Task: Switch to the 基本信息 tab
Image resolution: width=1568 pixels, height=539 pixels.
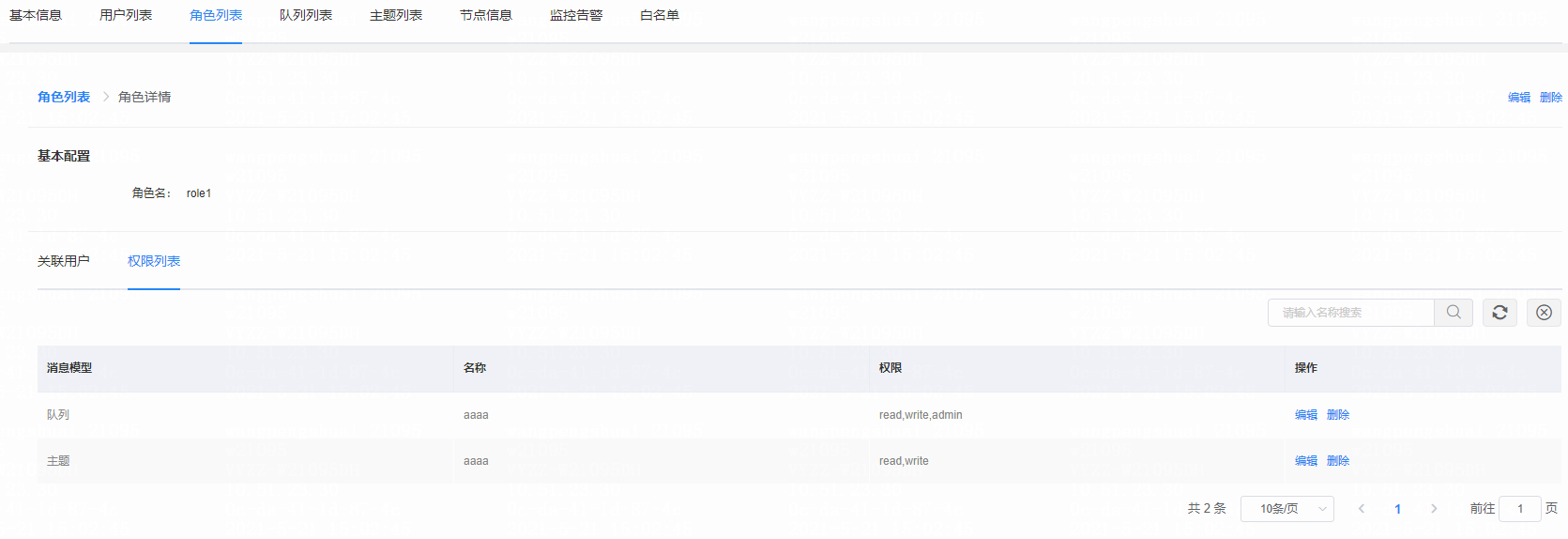Action: pyautogui.click(x=36, y=16)
